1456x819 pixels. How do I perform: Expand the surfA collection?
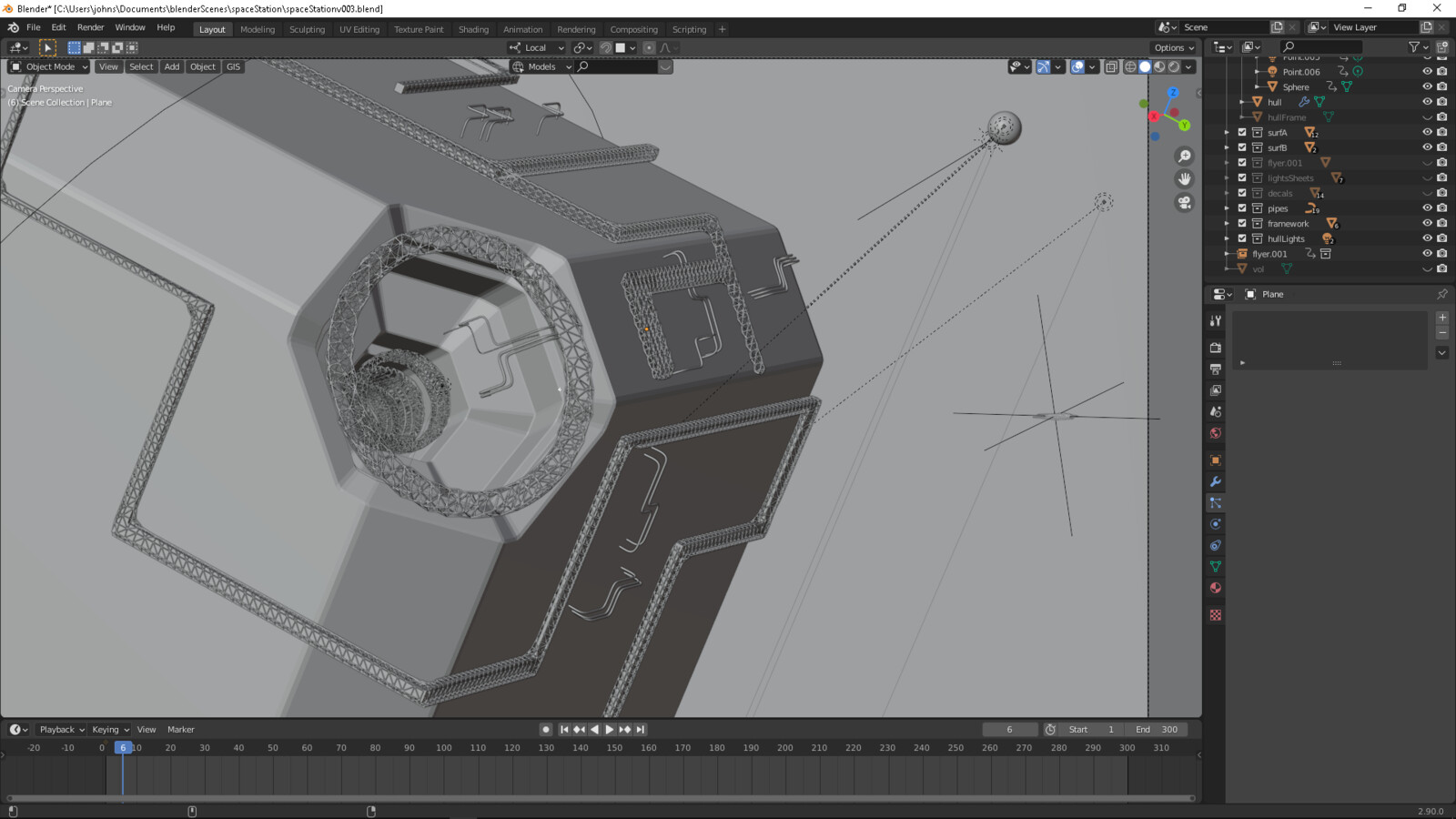(1227, 132)
